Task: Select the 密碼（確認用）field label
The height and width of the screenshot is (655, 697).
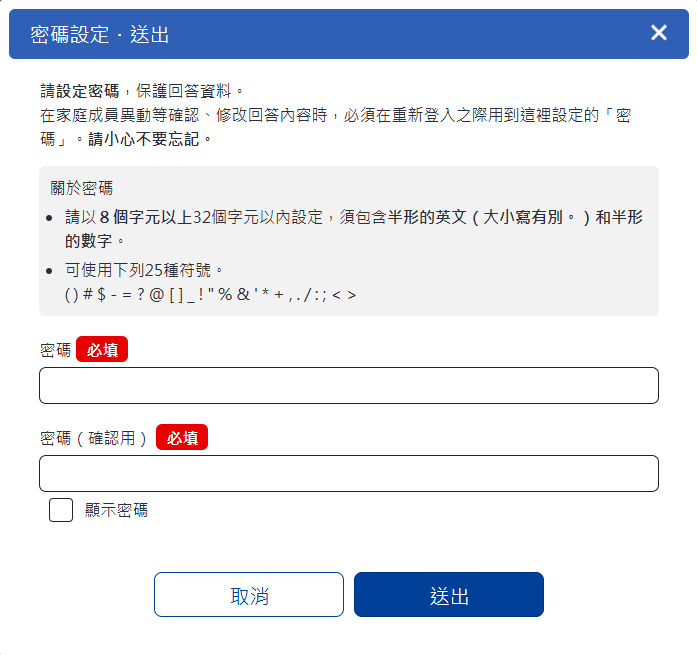Action: [x=95, y=438]
